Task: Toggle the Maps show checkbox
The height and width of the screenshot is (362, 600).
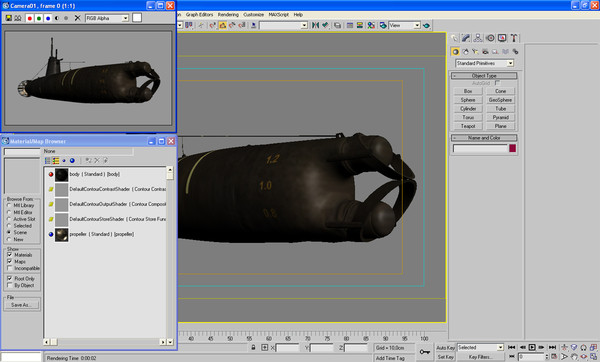Action: [10, 262]
